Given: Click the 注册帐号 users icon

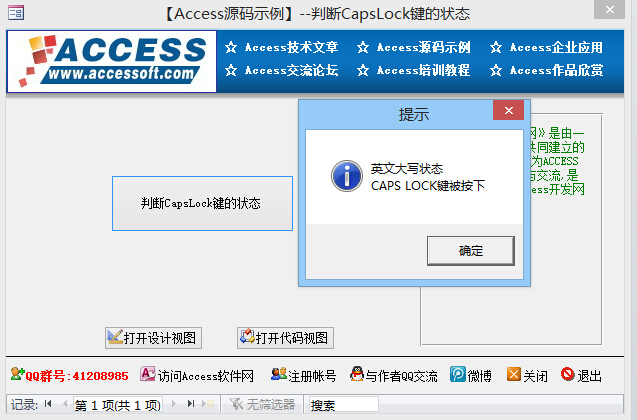Looking at the screenshot, I should [279, 374].
